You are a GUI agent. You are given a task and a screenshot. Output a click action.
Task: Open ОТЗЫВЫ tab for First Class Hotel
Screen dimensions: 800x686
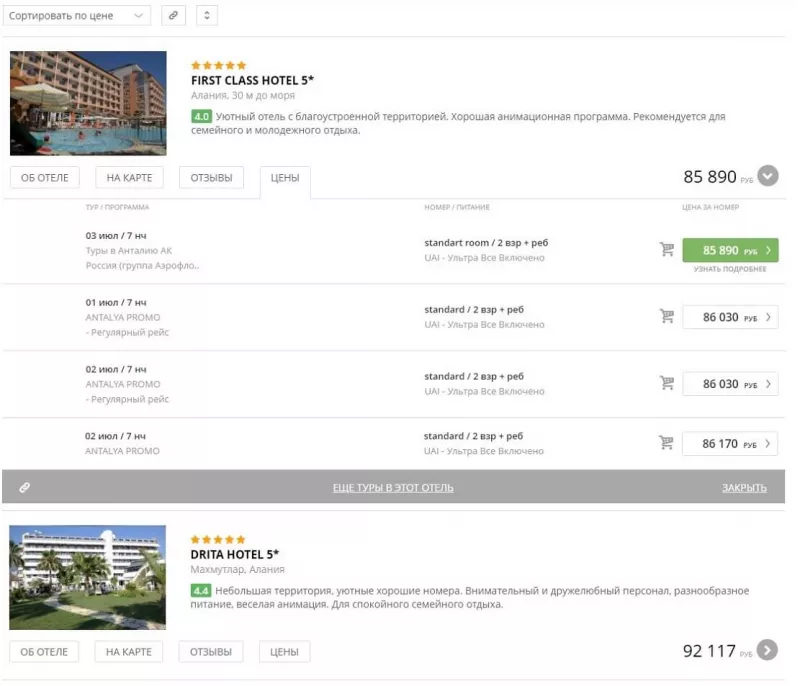point(211,177)
